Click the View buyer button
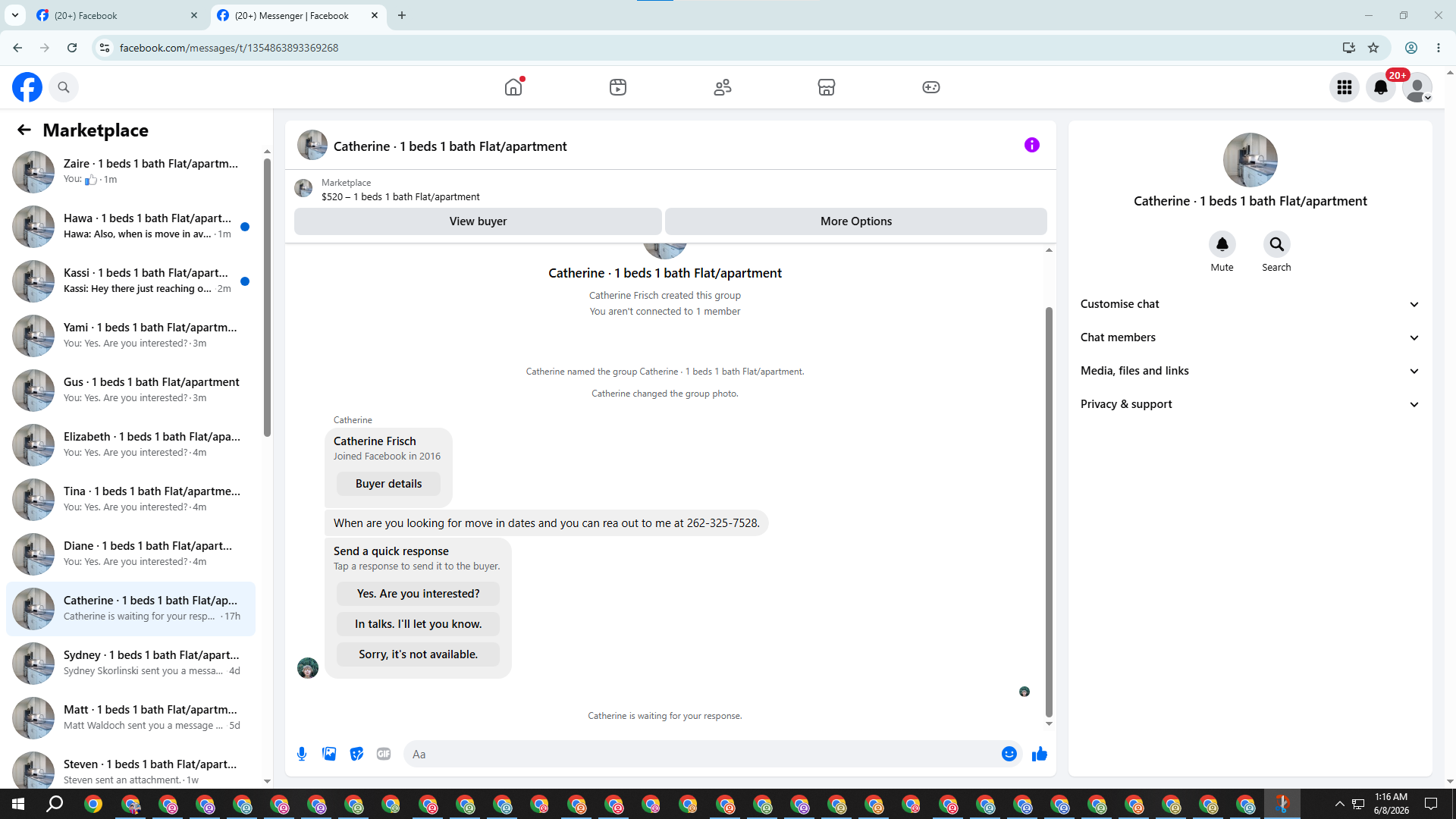The image size is (1456, 819). (x=478, y=221)
